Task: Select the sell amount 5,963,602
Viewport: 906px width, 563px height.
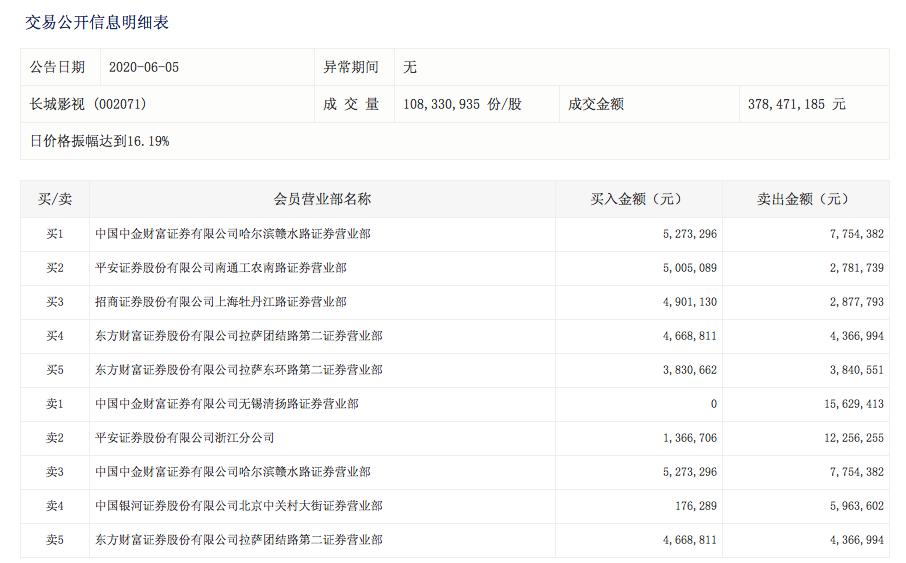Action: point(857,506)
